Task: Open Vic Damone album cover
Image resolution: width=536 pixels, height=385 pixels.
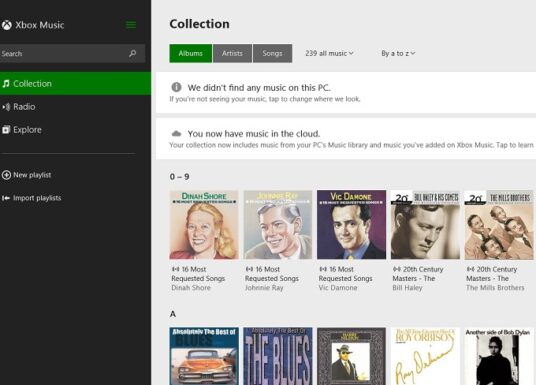Action: click(x=351, y=225)
